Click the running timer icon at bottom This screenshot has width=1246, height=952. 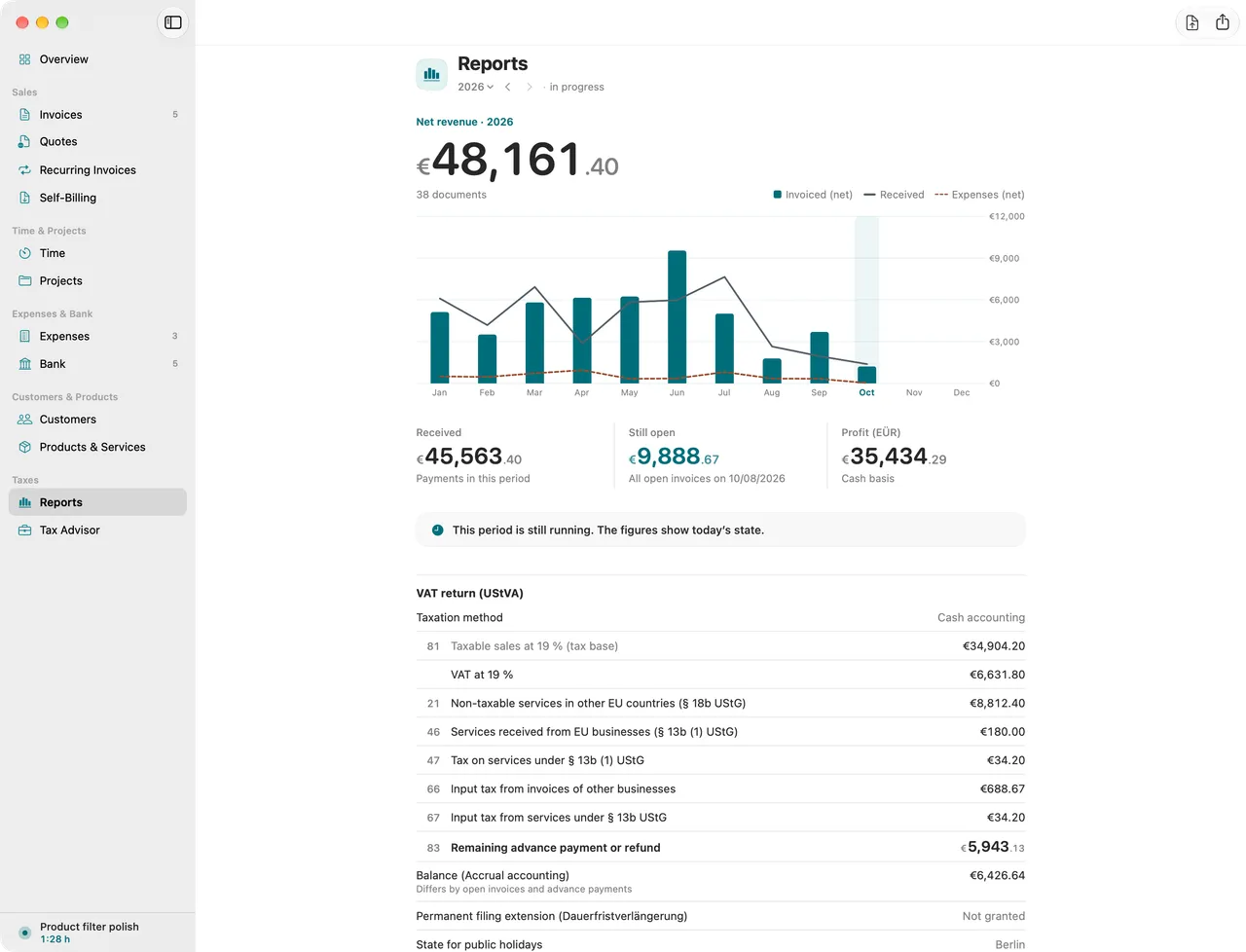25,933
